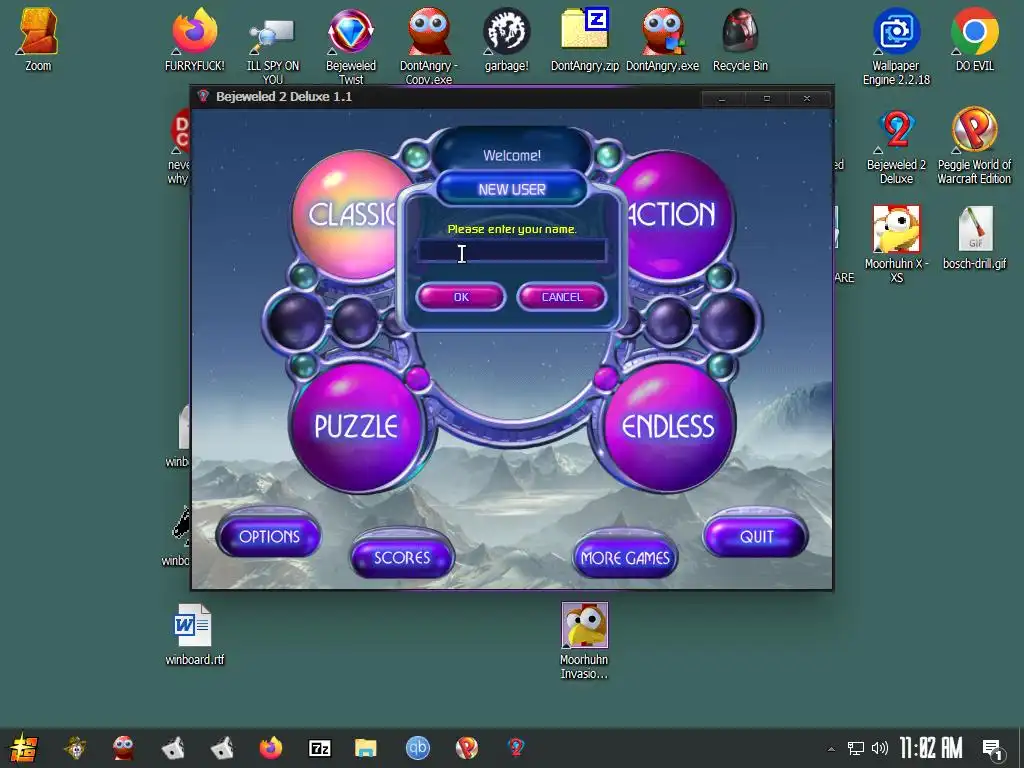Image resolution: width=1024 pixels, height=768 pixels.
Task: Launch the Bejeweled Twist shortcut
Action: coord(351,47)
